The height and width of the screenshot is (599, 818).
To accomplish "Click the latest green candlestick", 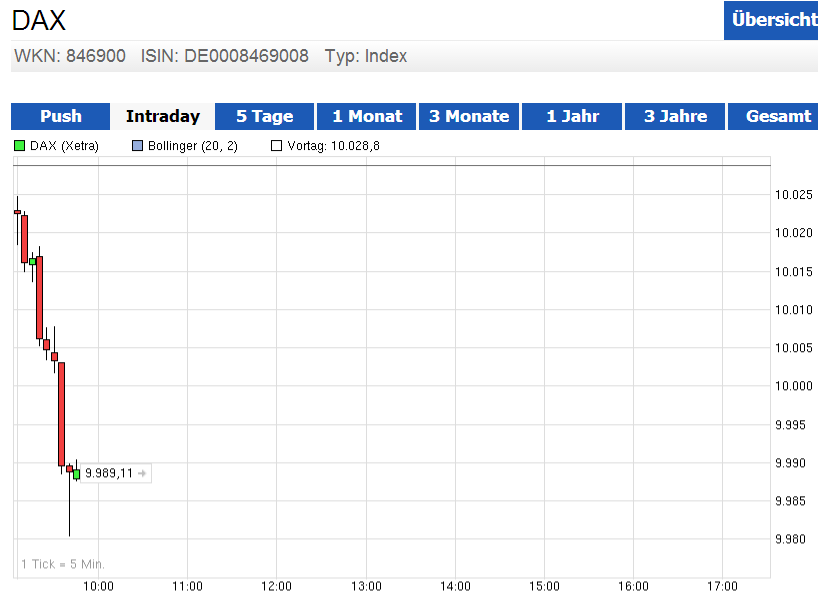I will pos(77,474).
